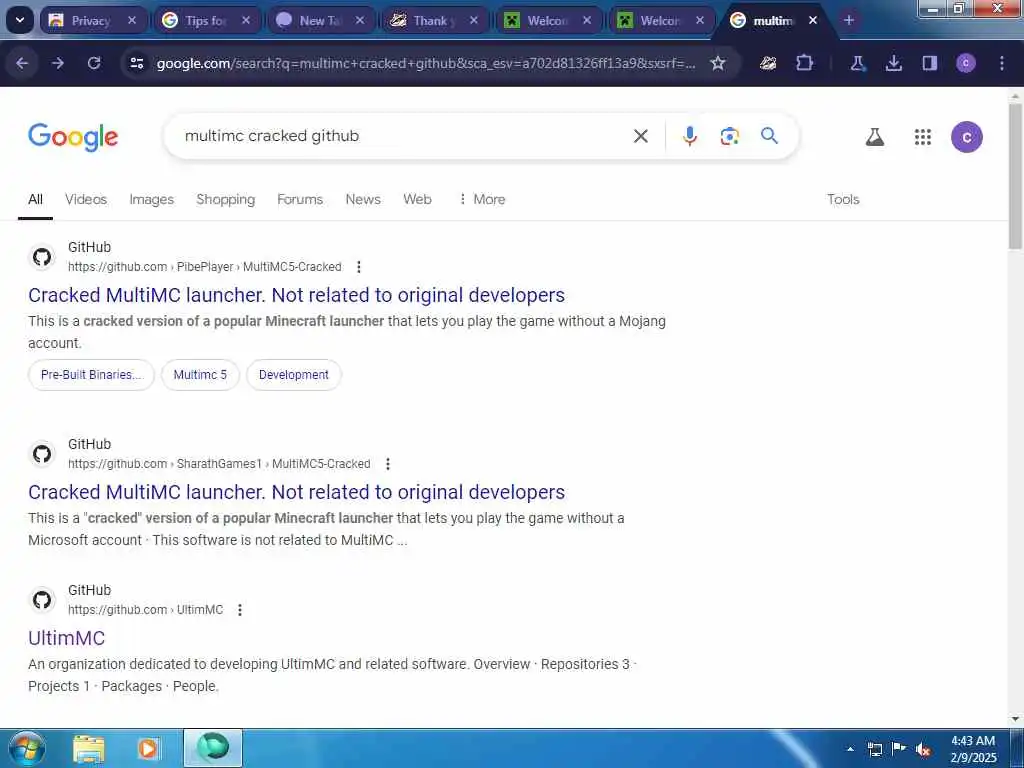
Task: Close the Tips for tab
Action: pos(246,20)
